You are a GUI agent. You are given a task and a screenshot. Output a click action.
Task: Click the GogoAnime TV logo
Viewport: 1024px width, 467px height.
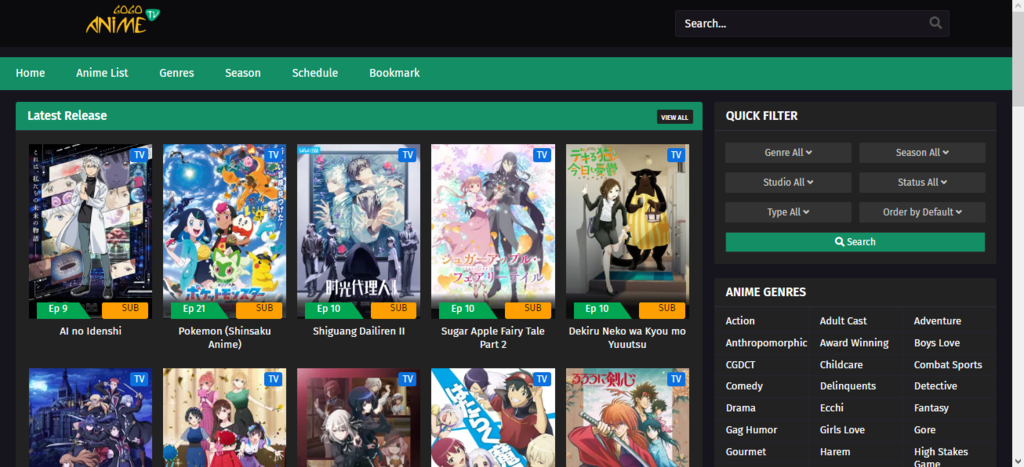(123, 20)
